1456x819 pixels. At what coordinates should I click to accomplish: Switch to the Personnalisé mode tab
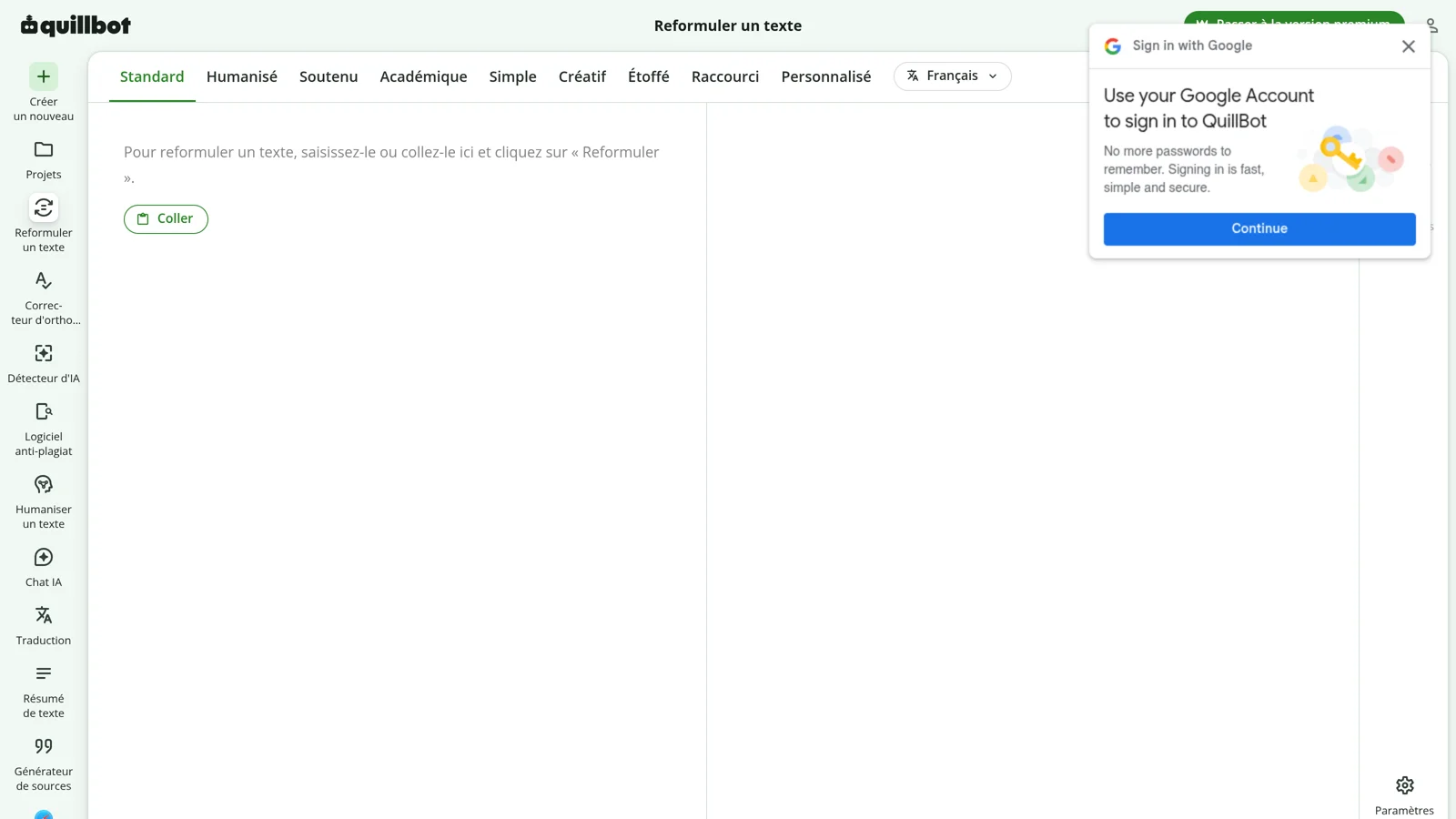coord(826,76)
